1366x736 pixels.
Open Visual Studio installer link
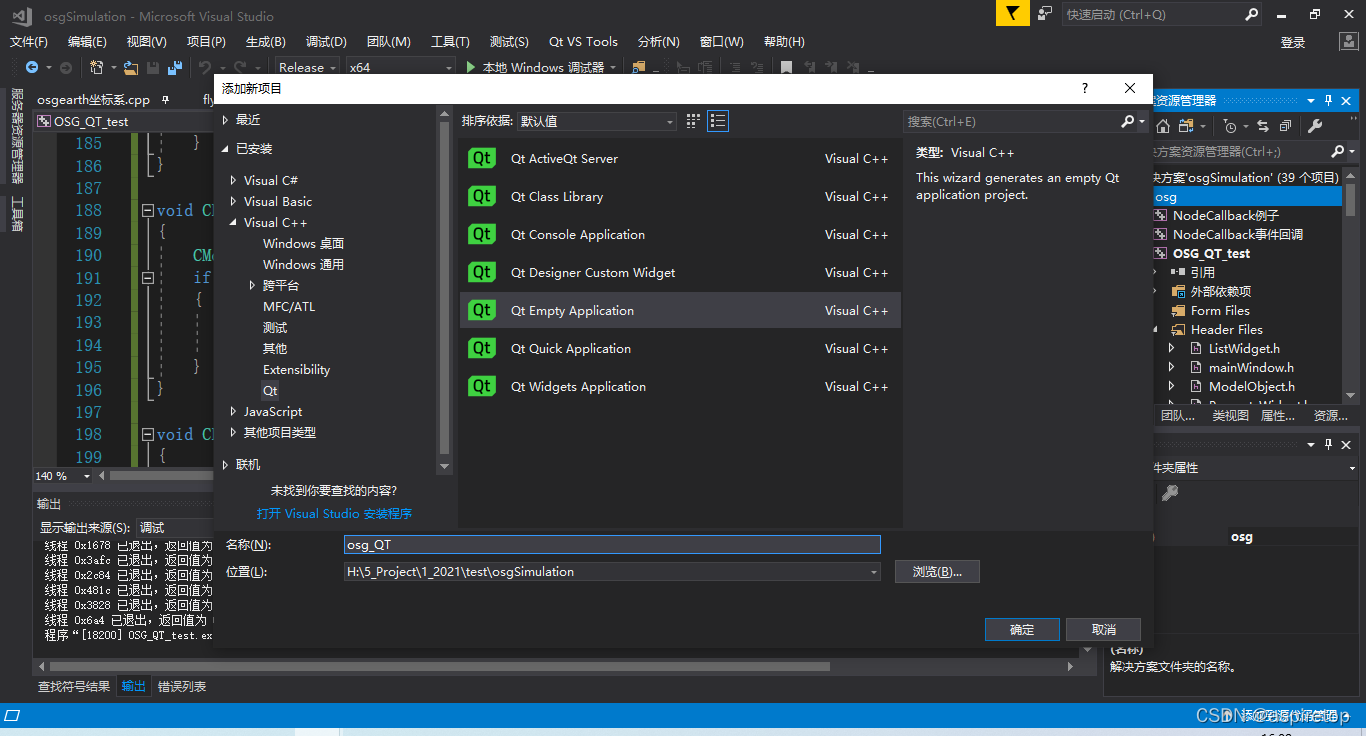[x=334, y=513]
